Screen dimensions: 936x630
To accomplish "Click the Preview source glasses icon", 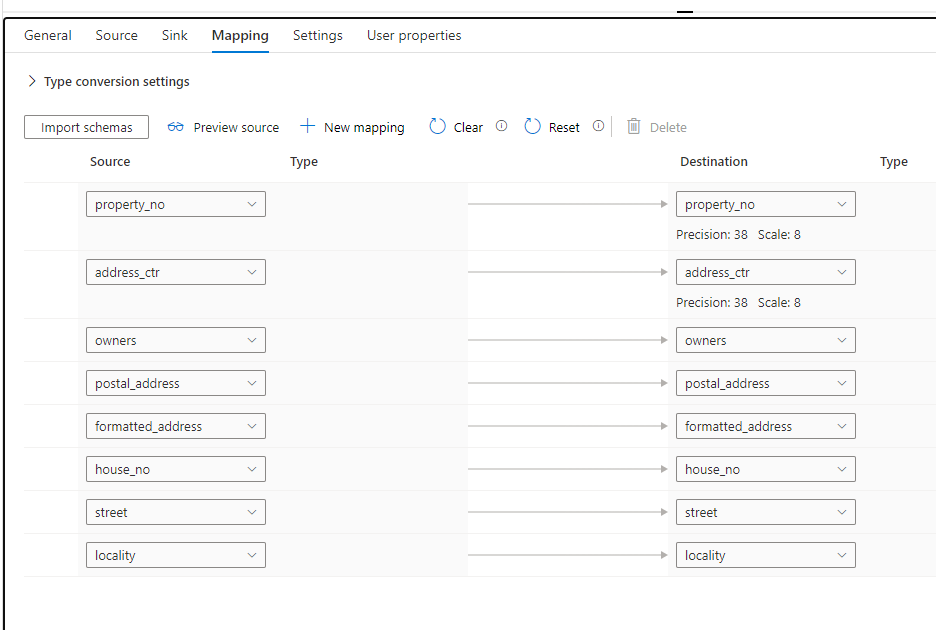I will coord(176,127).
